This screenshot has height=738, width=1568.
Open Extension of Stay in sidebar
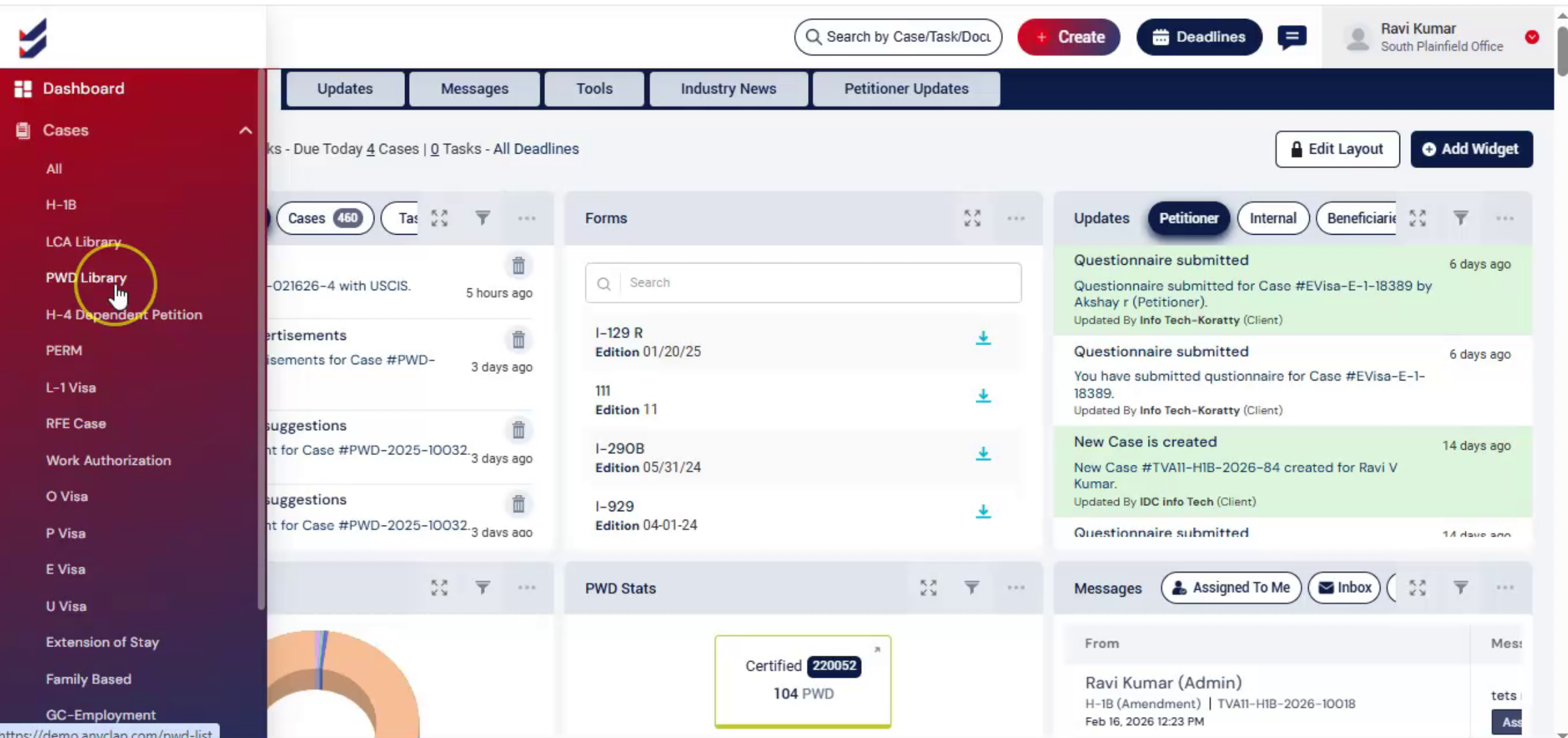pyautogui.click(x=103, y=642)
